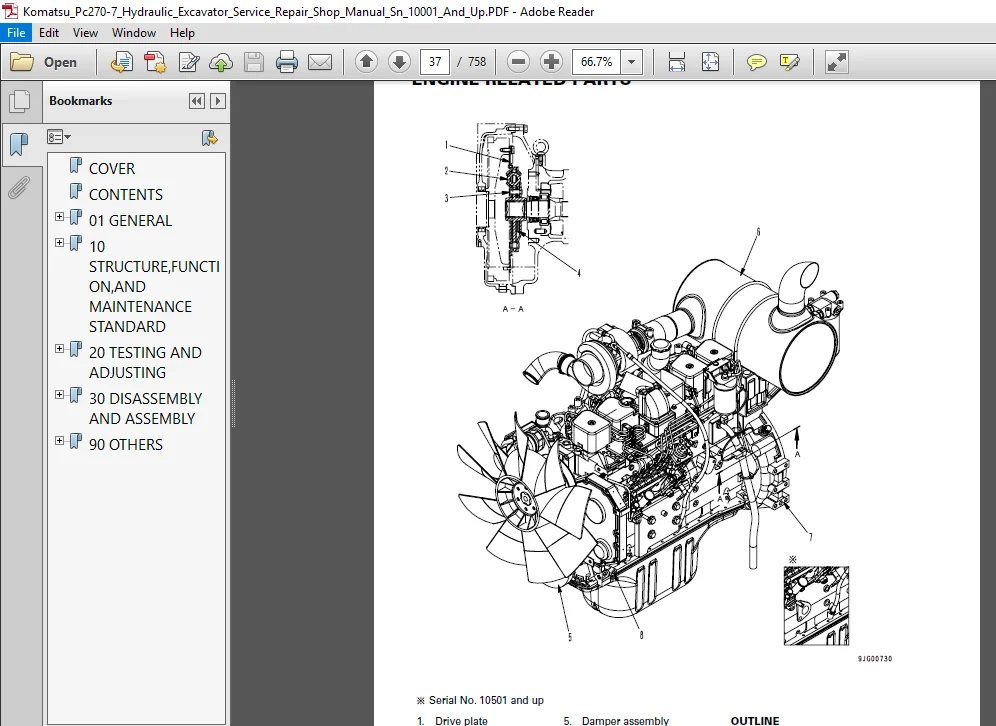Image resolution: width=996 pixels, height=726 pixels.
Task: Click the zoom field showing 66.7%
Action: tap(596, 62)
